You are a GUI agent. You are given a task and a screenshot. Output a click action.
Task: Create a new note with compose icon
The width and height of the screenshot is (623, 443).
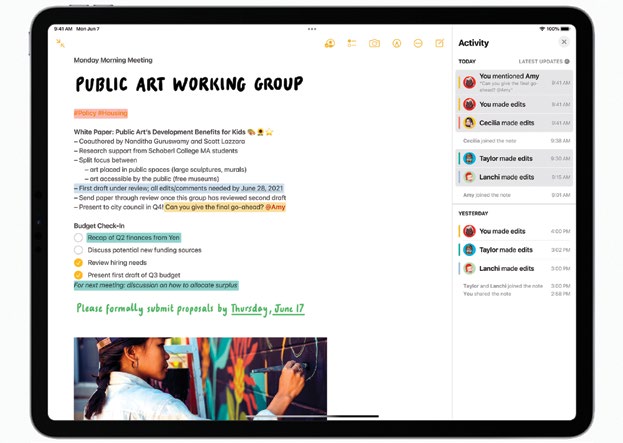tap(439, 43)
